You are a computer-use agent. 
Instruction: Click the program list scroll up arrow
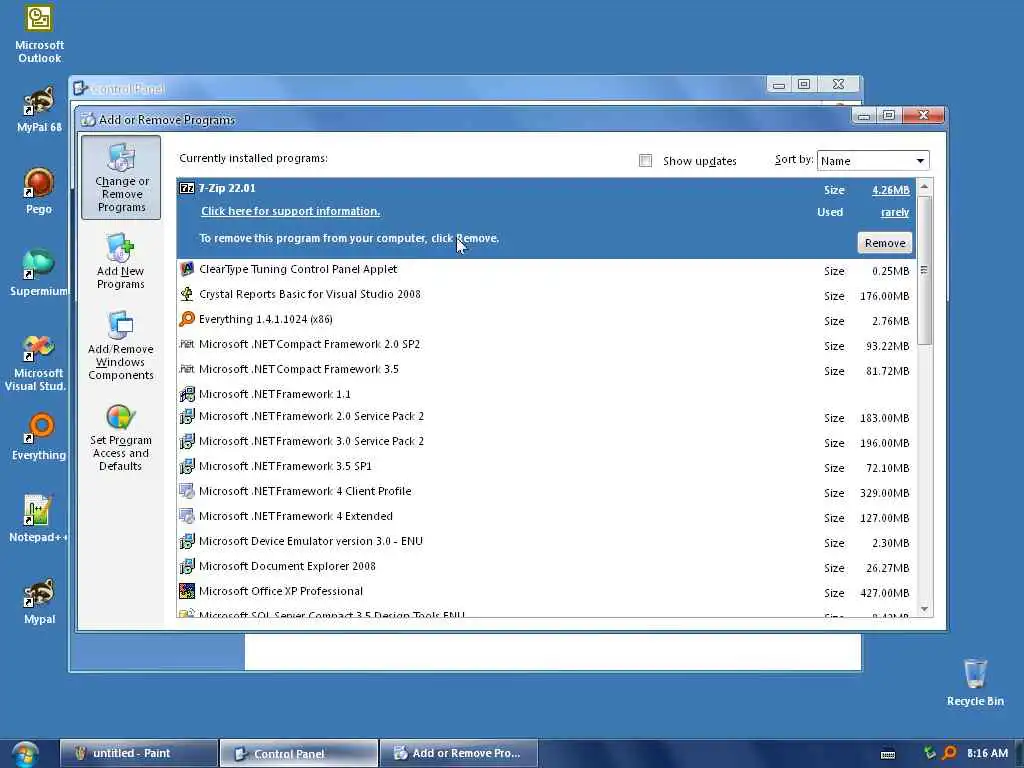924,187
